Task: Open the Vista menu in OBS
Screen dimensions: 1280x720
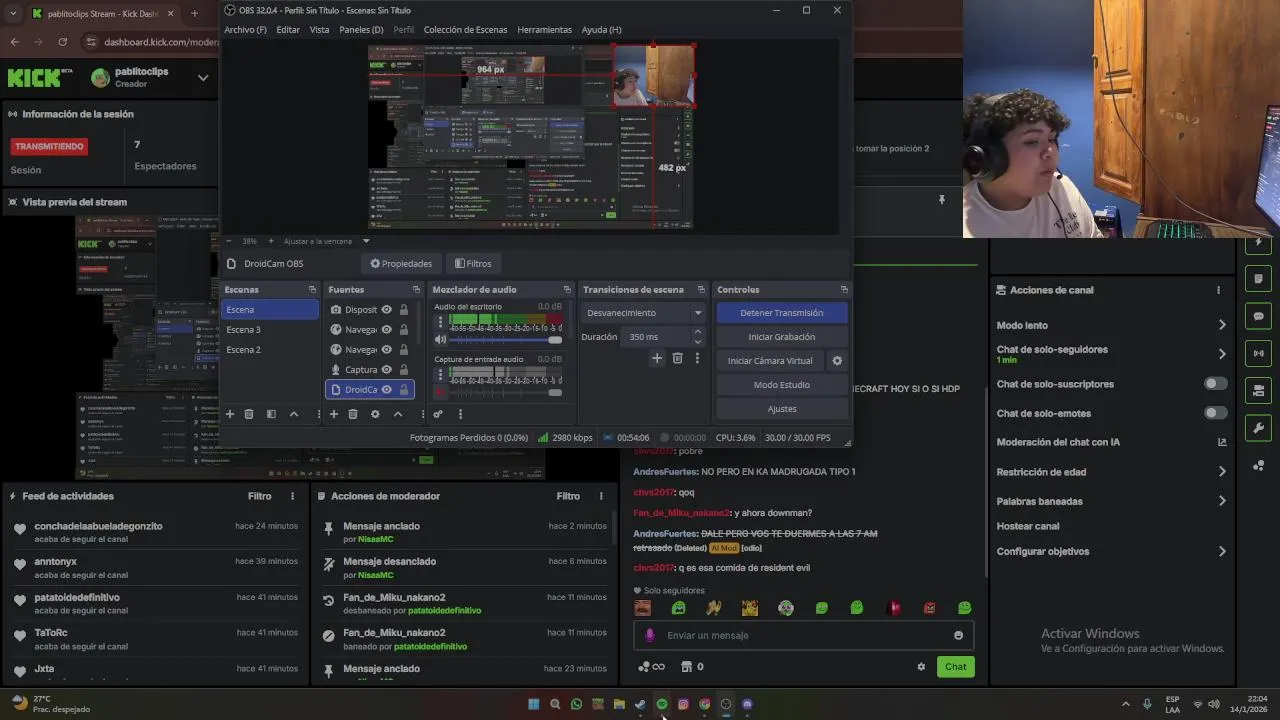Action: click(319, 30)
